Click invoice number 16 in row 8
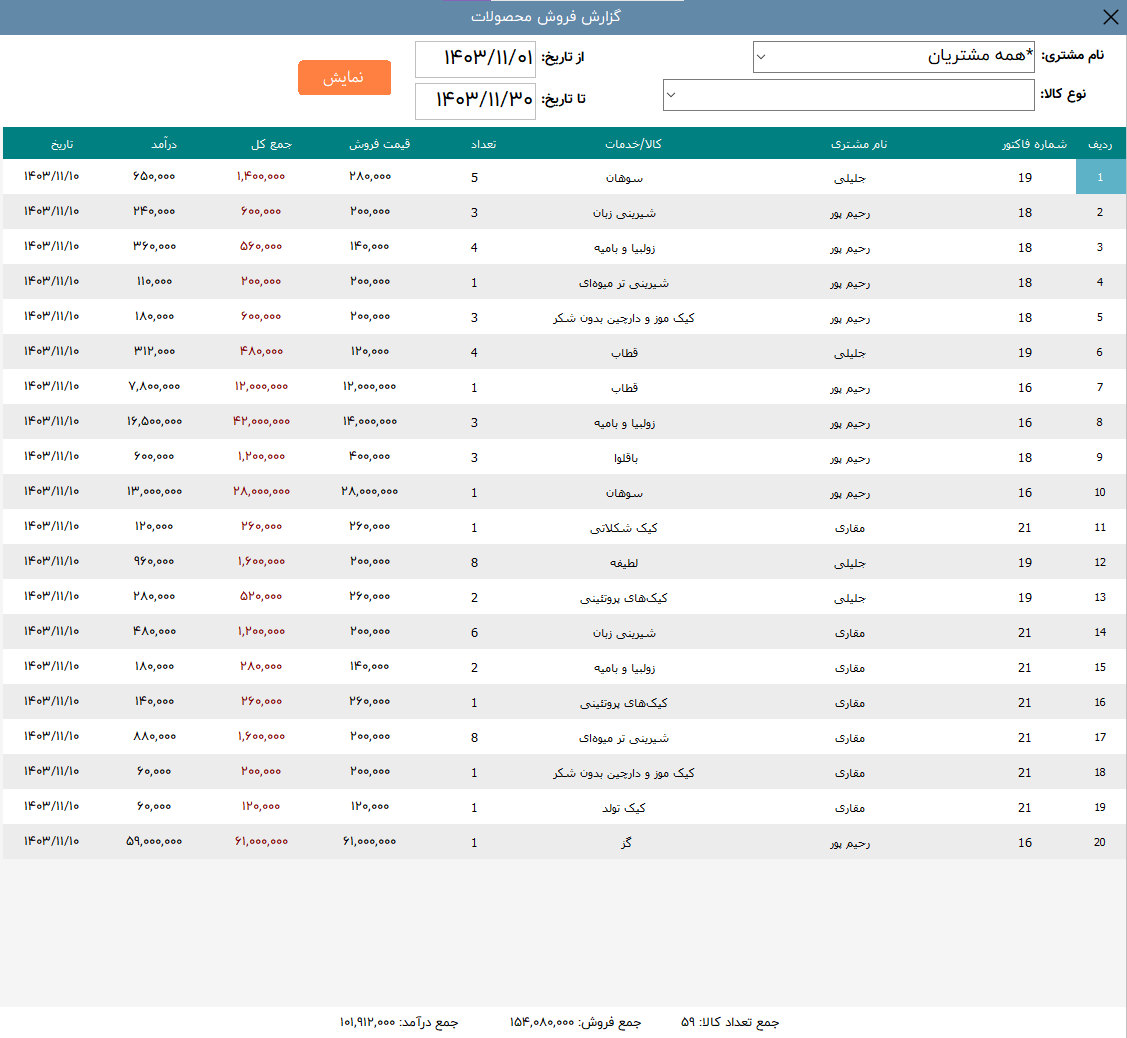 [x=1025, y=423]
